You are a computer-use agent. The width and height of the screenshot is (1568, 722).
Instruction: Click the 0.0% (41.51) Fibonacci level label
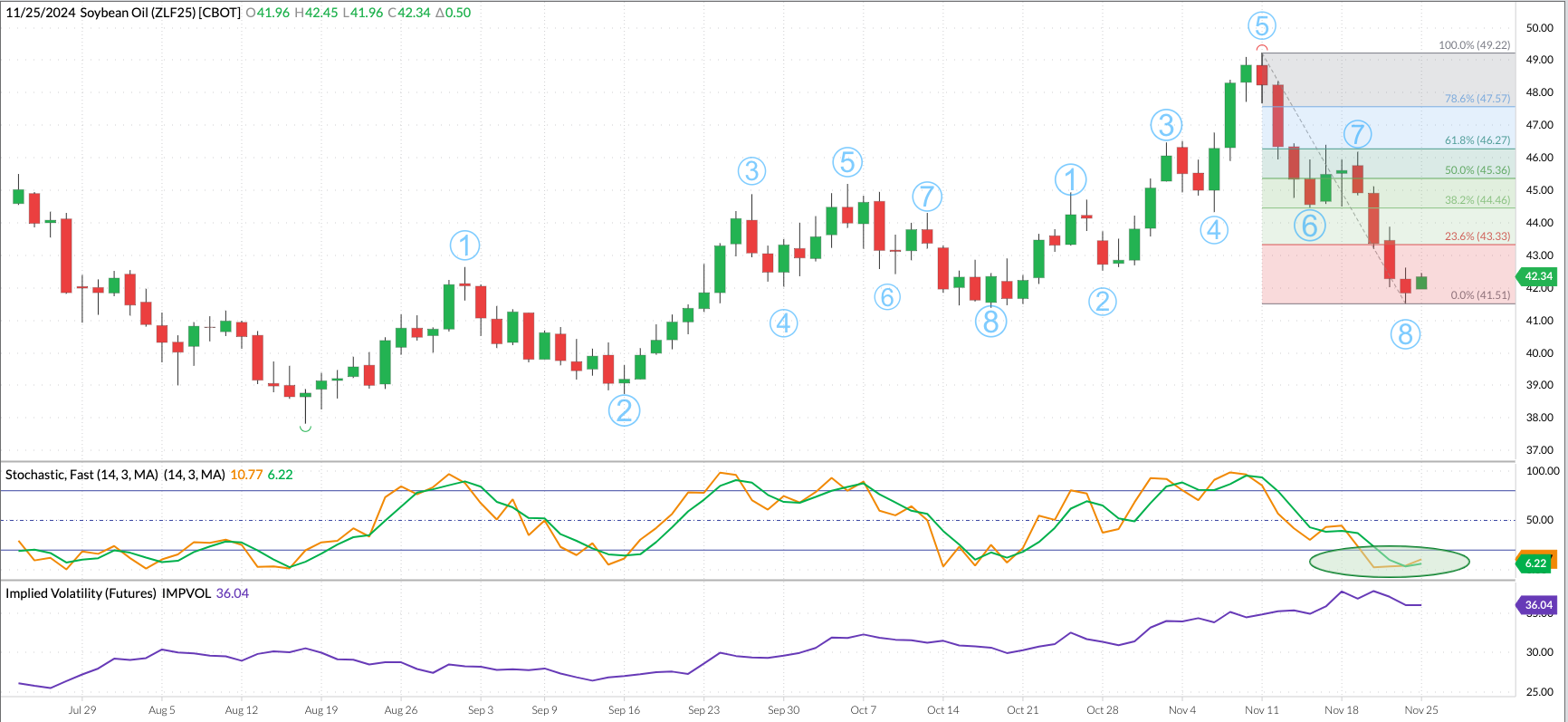tap(1480, 295)
